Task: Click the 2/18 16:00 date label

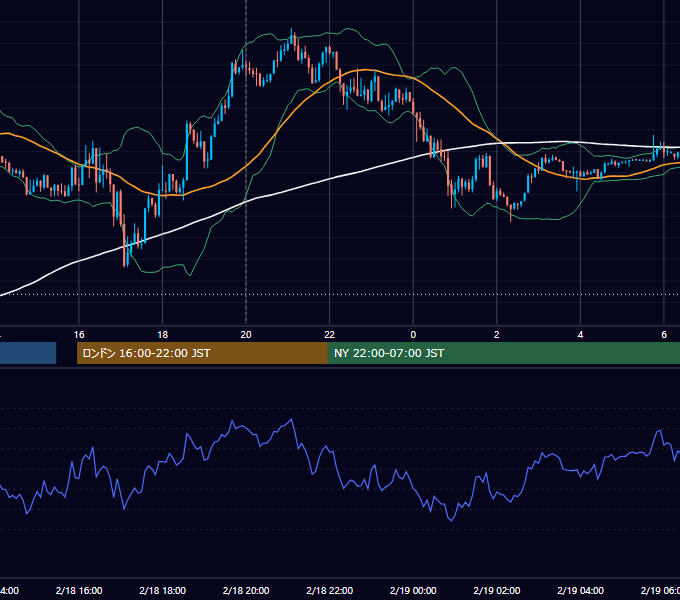Action: pyautogui.click(x=79, y=590)
